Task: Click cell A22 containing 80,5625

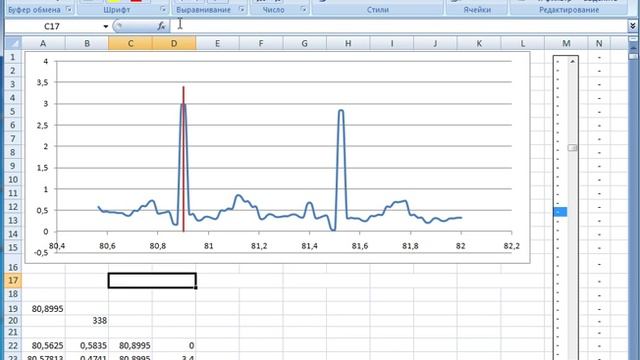Action: tap(43, 345)
